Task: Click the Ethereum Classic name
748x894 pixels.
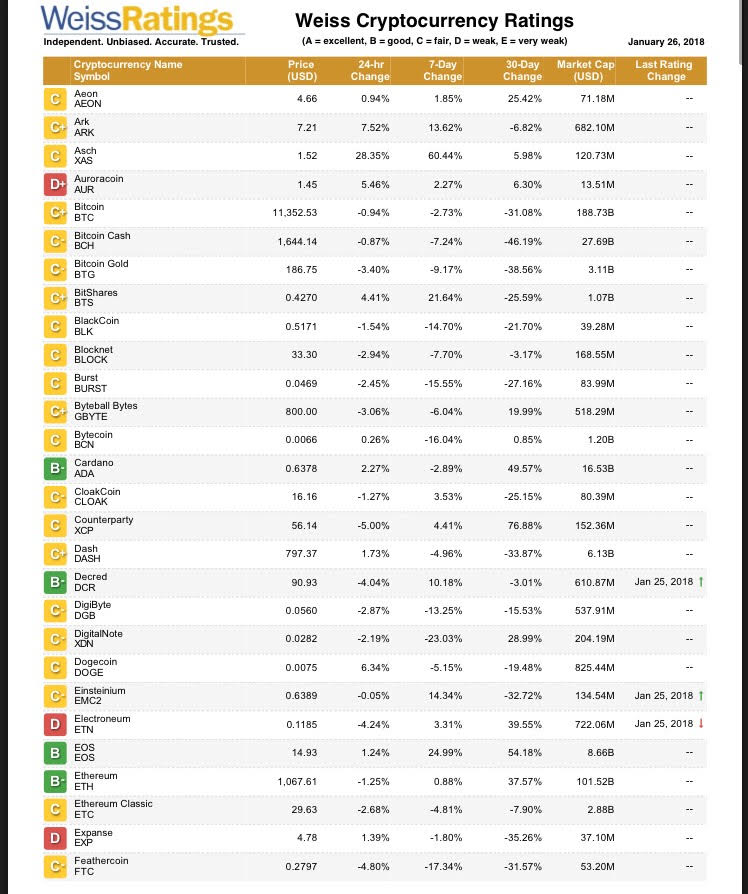Action: [113, 804]
